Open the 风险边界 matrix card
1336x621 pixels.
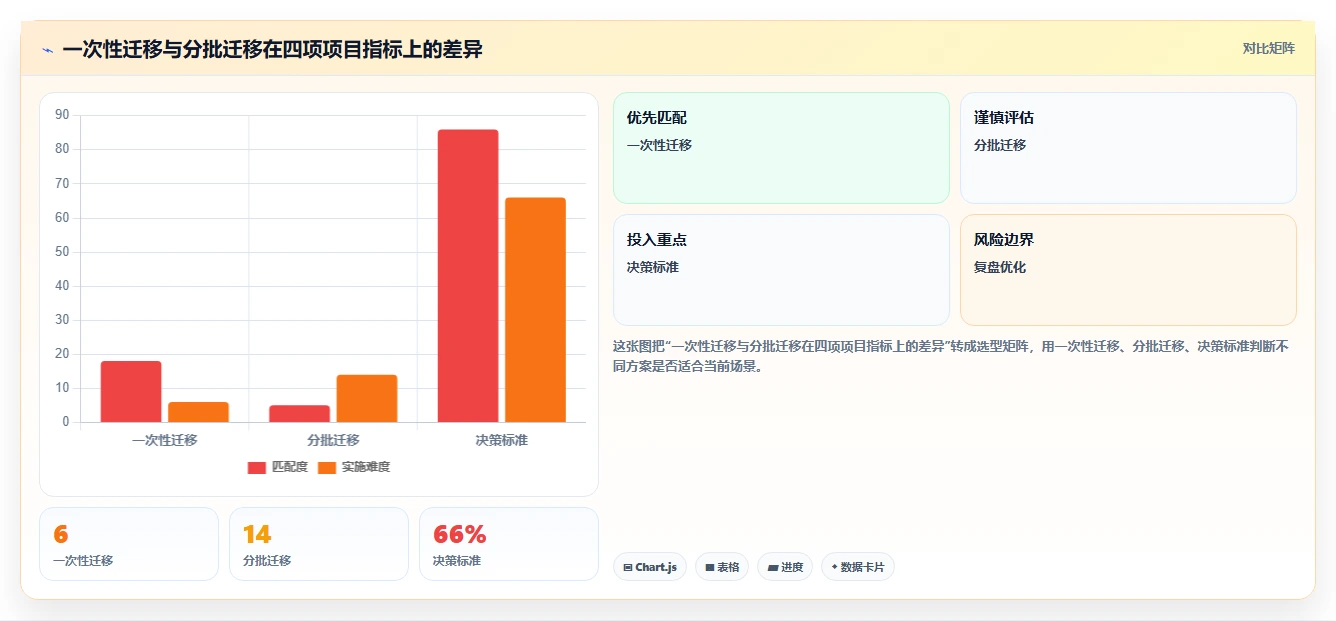click(1128, 270)
